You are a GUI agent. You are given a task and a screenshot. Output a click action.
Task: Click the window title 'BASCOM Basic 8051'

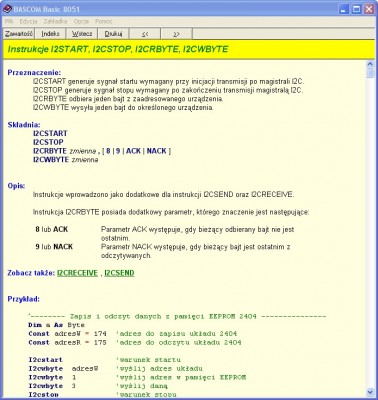pos(47,9)
